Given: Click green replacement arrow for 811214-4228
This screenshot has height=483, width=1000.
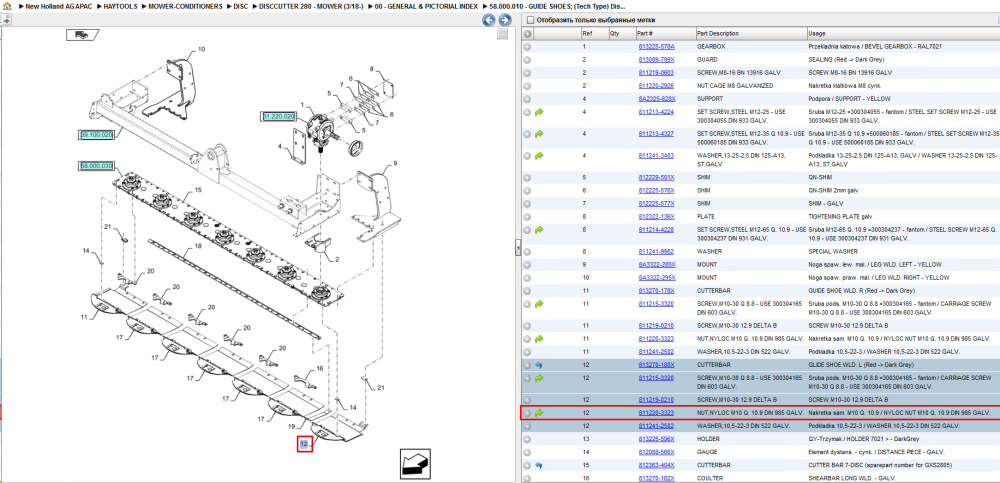Looking at the screenshot, I should 539,230.
